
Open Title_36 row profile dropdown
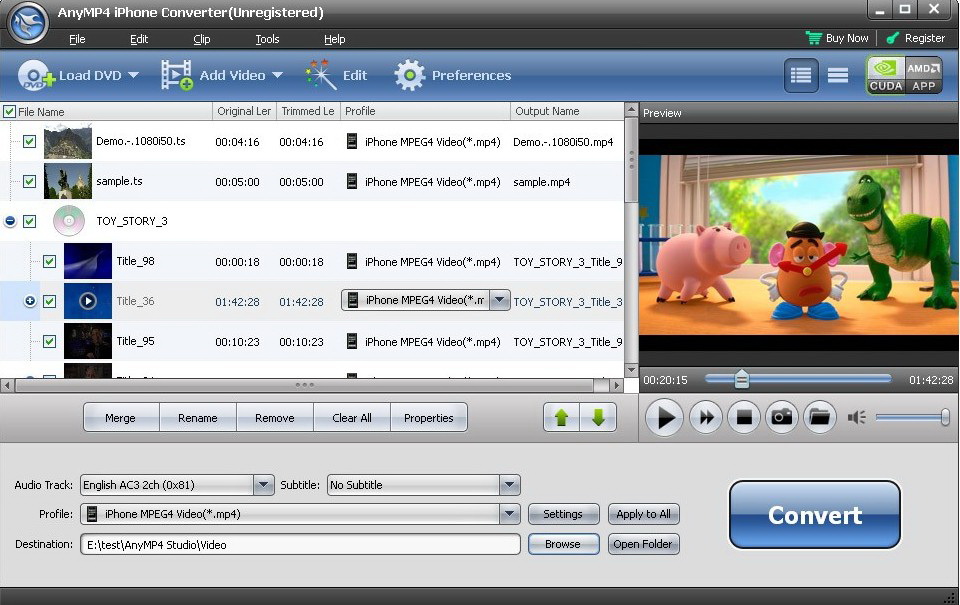(500, 300)
